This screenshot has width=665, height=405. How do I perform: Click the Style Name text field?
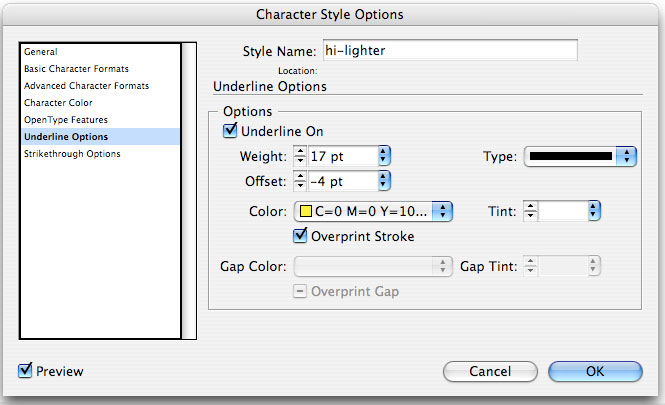click(450, 50)
